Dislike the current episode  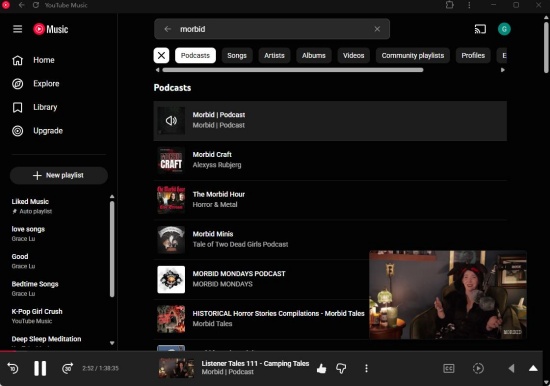pyautogui.click(x=341, y=368)
